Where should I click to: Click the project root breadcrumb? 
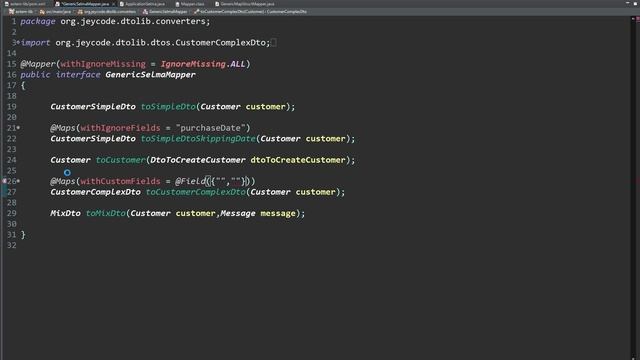click(24, 11)
